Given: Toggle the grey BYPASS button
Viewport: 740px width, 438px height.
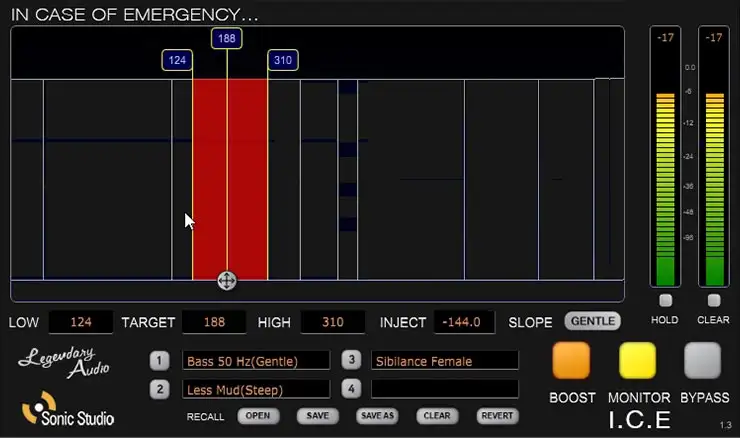Looking at the screenshot, I should pyautogui.click(x=703, y=361).
